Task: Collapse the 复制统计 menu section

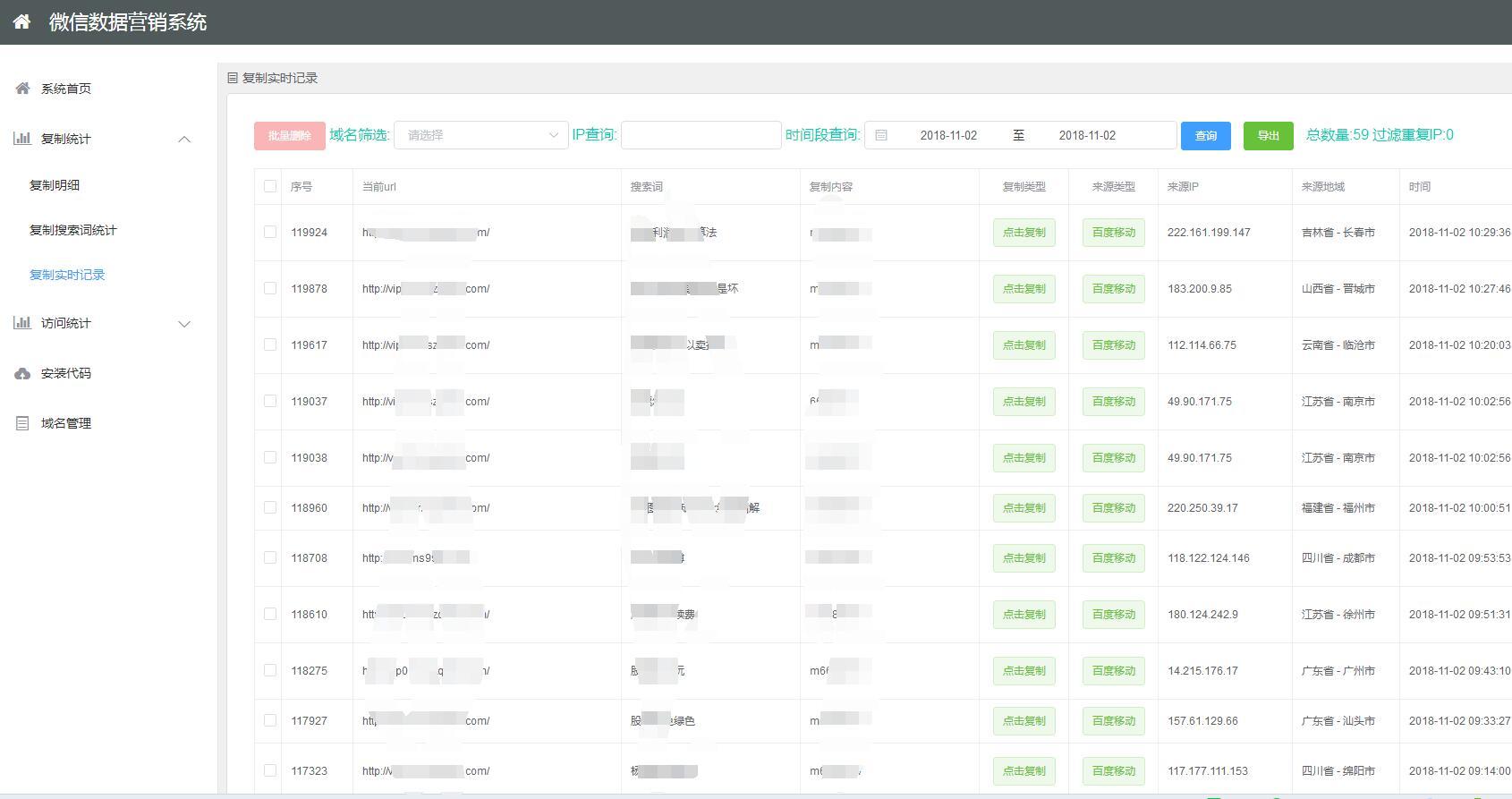Action: 184,139
